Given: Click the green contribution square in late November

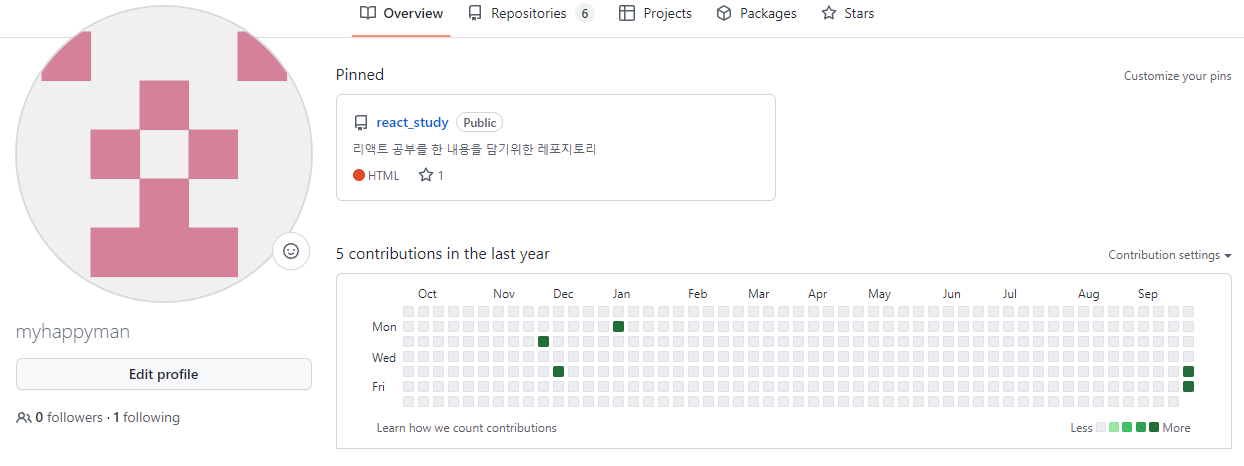Looking at the screenshot, I should pyautogui.click(x=544, y=341).
